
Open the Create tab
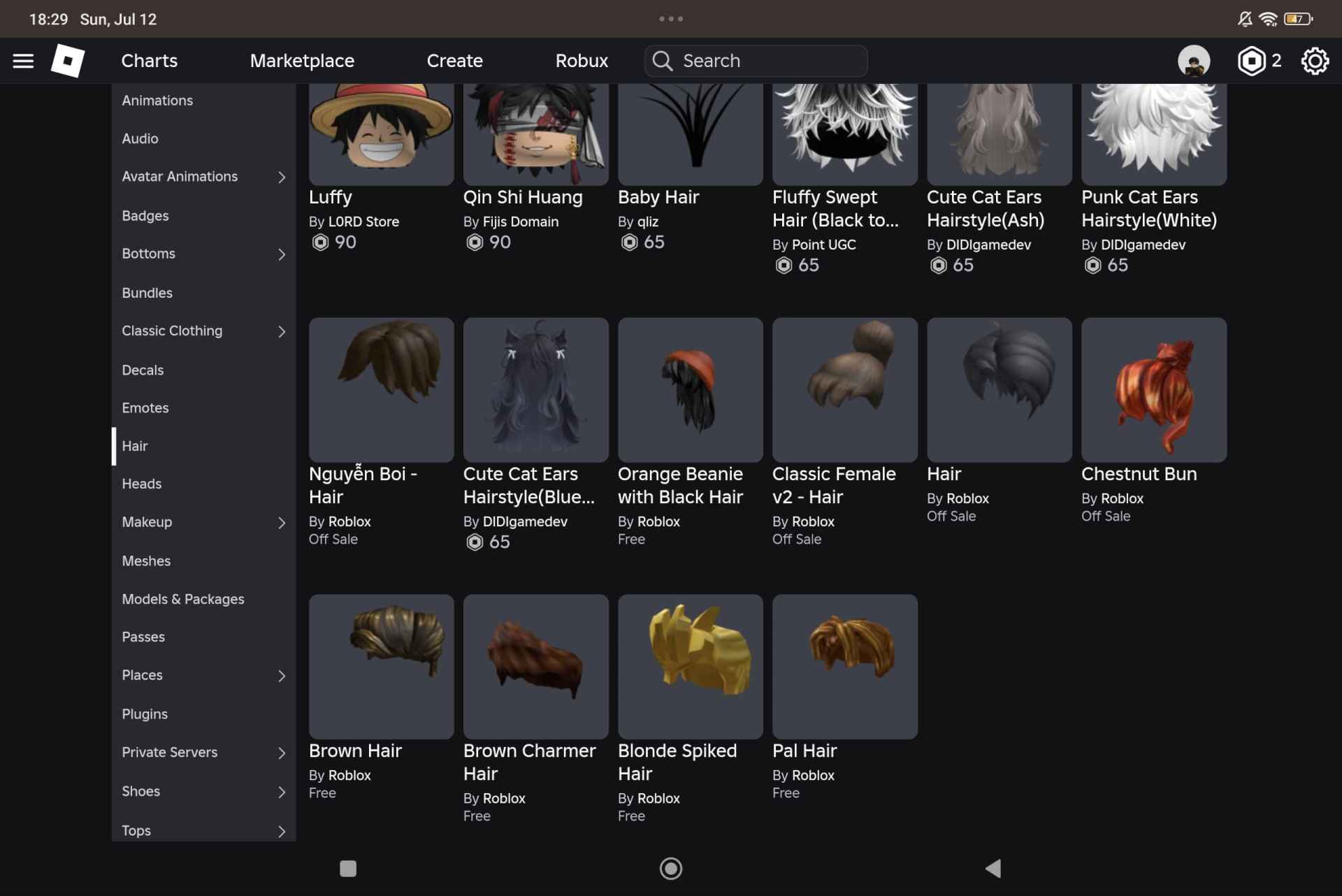tap(454, 61)
